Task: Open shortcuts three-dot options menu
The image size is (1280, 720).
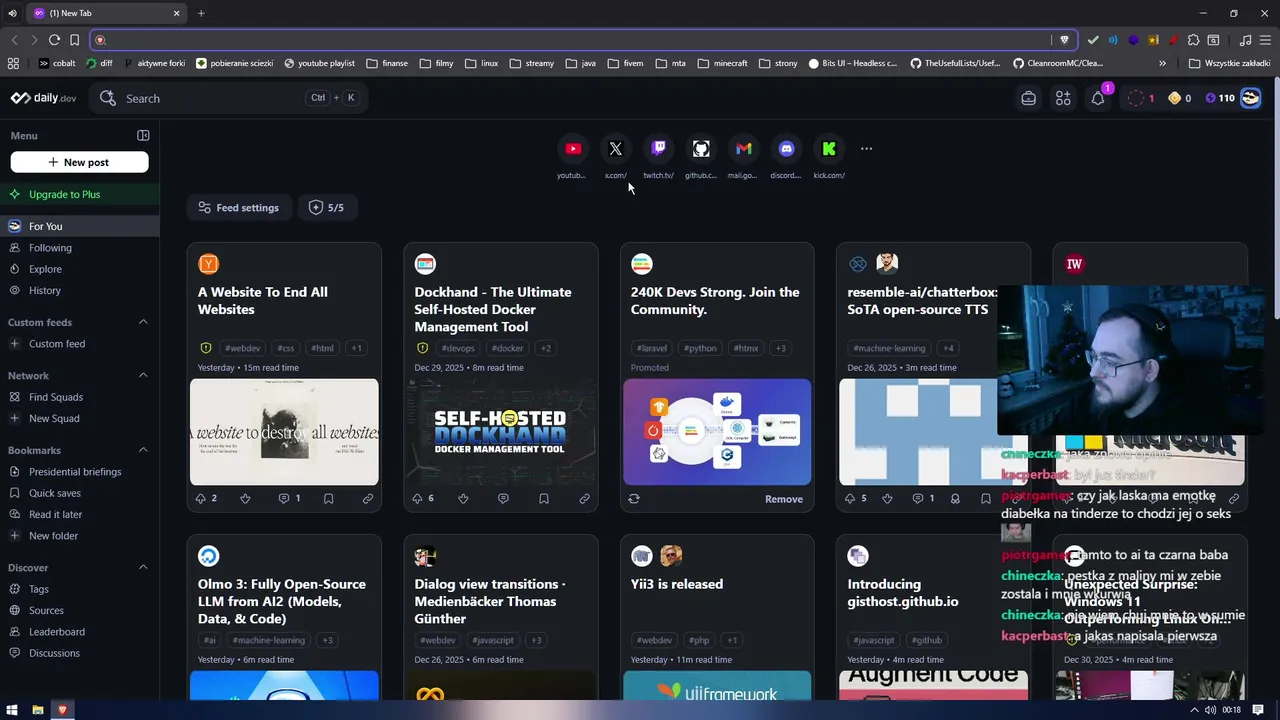Action: pyautogui.click(x=866, y=149)
